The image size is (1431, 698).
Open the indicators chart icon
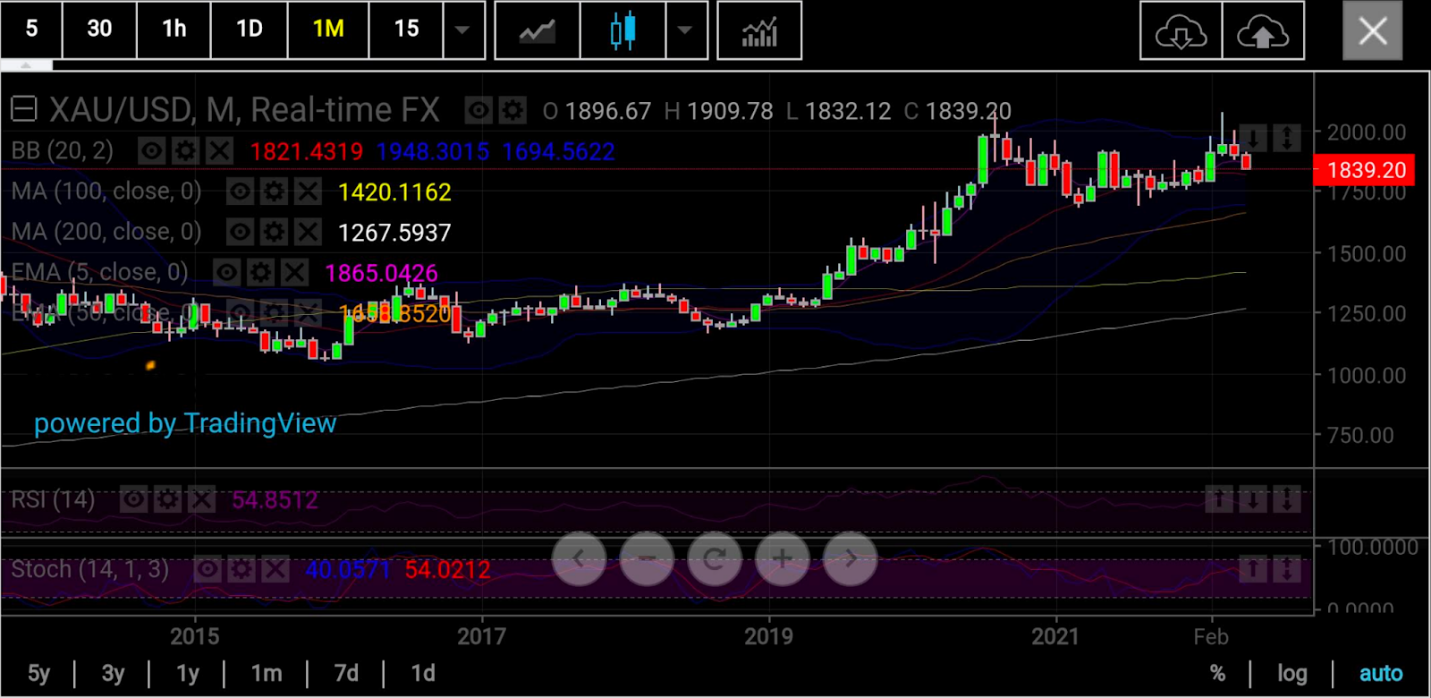759,30
